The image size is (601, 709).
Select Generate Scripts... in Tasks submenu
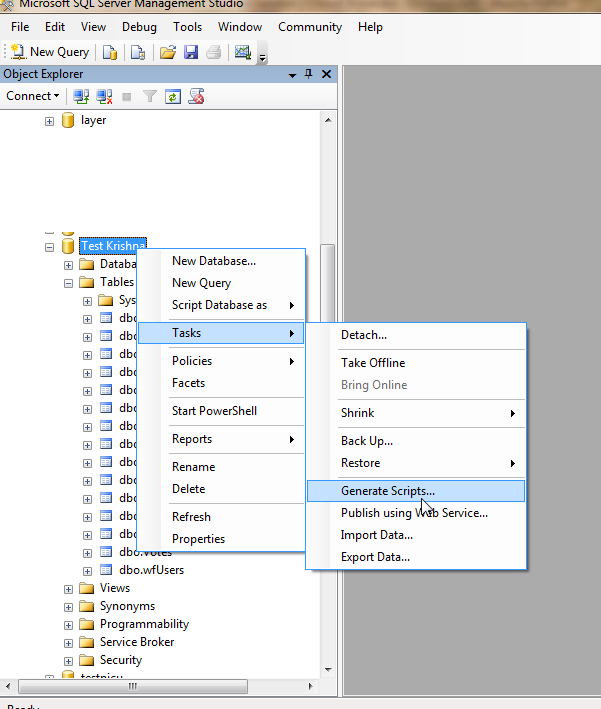[x=416, y=491]
